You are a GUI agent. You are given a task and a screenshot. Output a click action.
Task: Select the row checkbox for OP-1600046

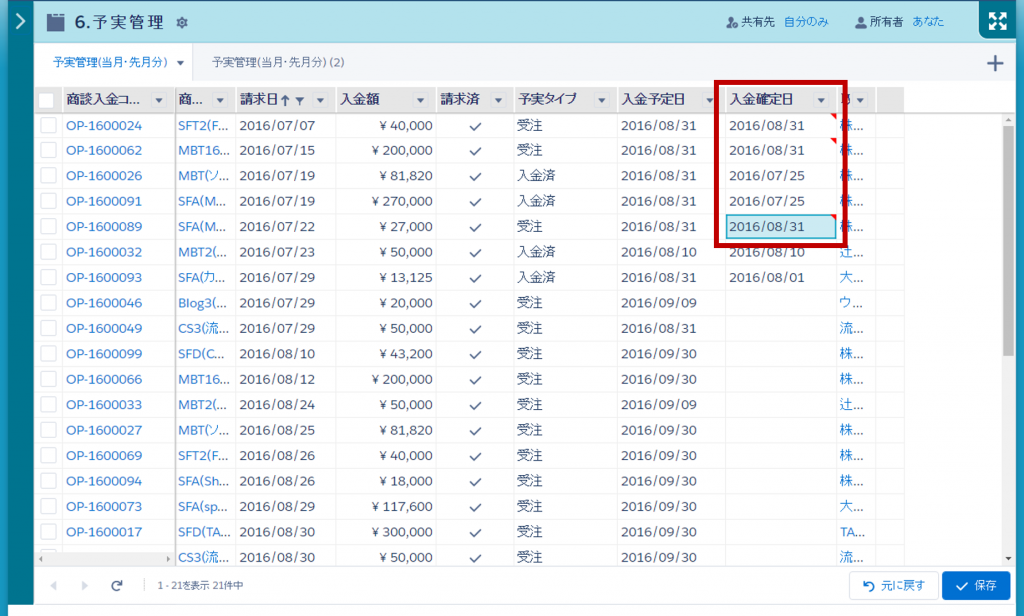click(48, 303)
